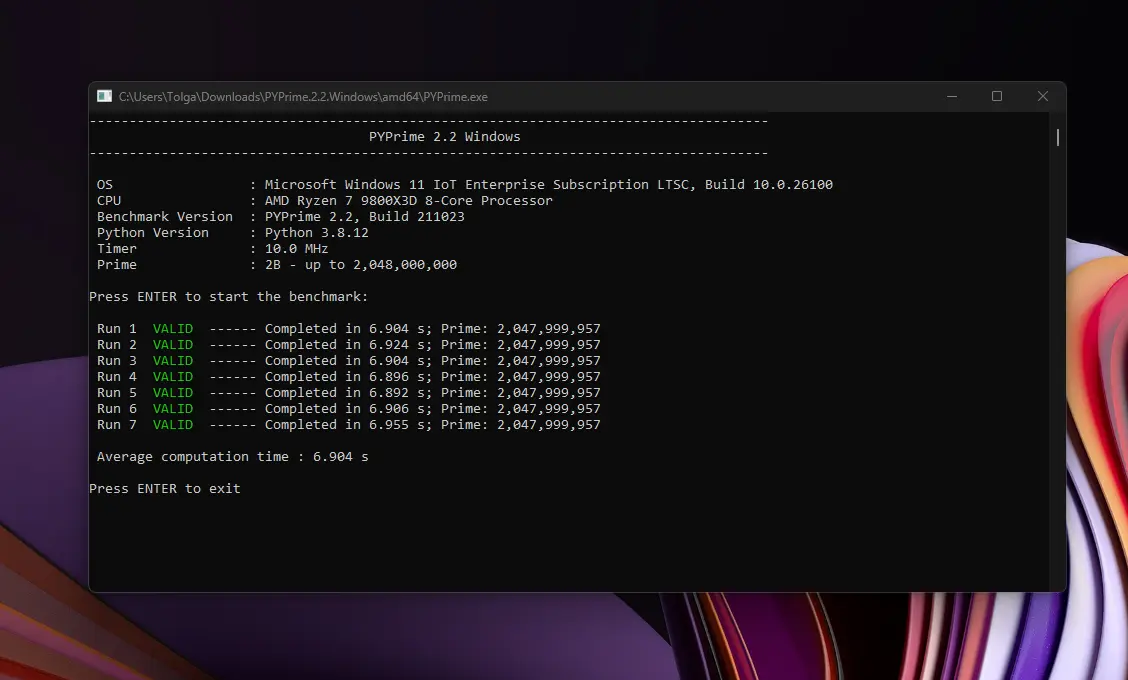1128x680 pixels.
Task: Click the OS line with Windows 11 IoT
Action: click(x=465, y=185)
